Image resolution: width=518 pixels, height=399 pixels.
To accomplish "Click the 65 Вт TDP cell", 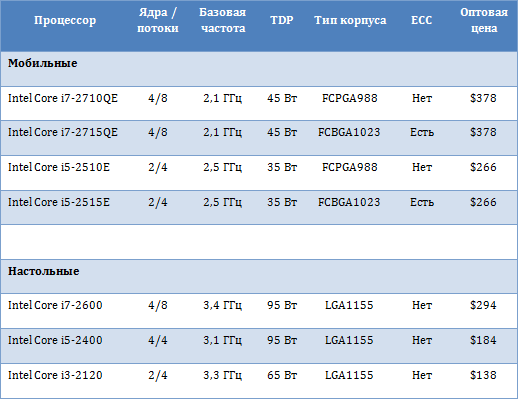I will pos(282,375).
